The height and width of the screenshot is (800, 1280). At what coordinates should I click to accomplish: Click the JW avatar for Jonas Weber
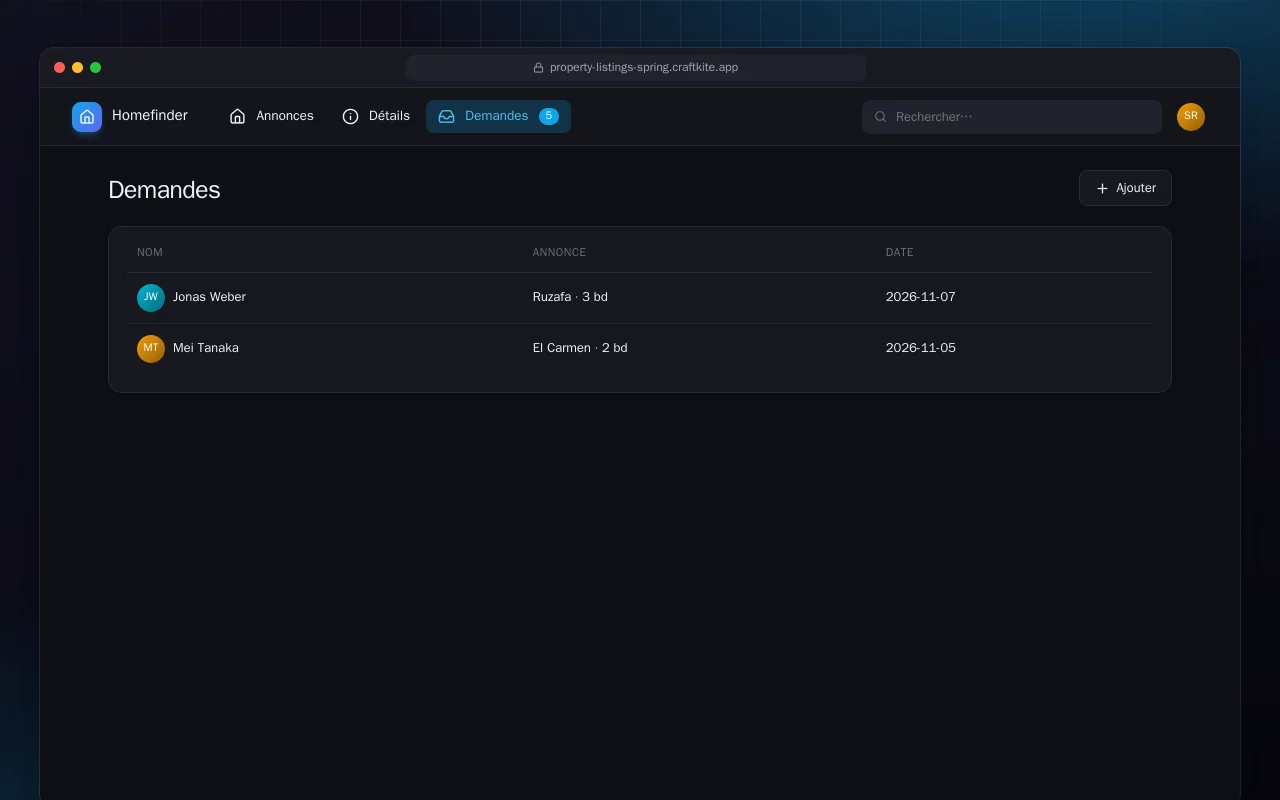(x=151, y=298)
